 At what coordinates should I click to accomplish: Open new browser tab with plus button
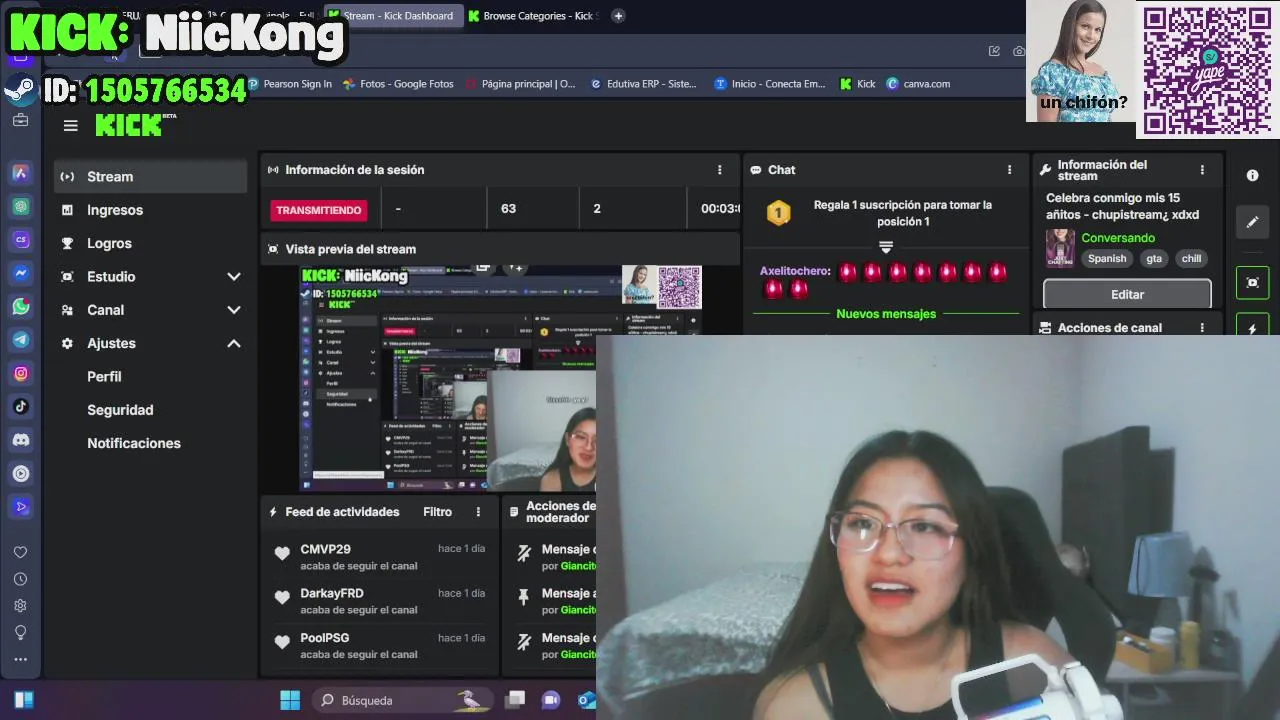[618, 15]
